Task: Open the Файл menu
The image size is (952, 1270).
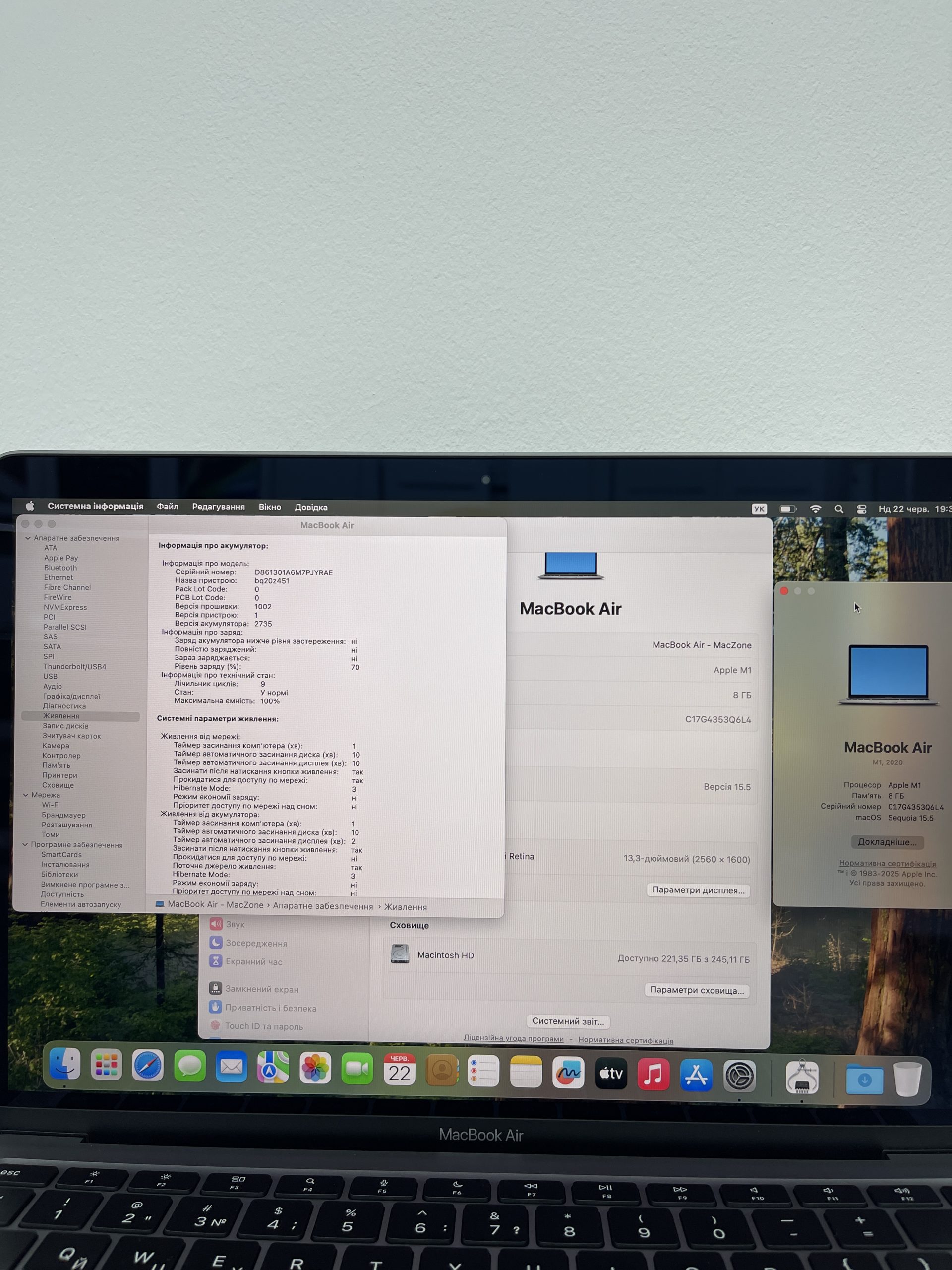Action: pos(168,507)
